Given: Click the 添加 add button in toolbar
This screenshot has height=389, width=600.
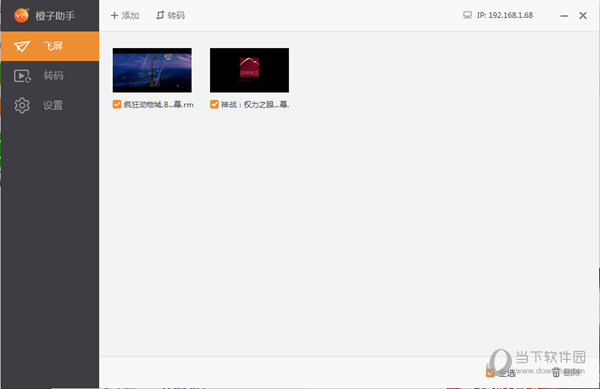Looking at the screenshot, I should pyautogui.click(x=125, y=15).
